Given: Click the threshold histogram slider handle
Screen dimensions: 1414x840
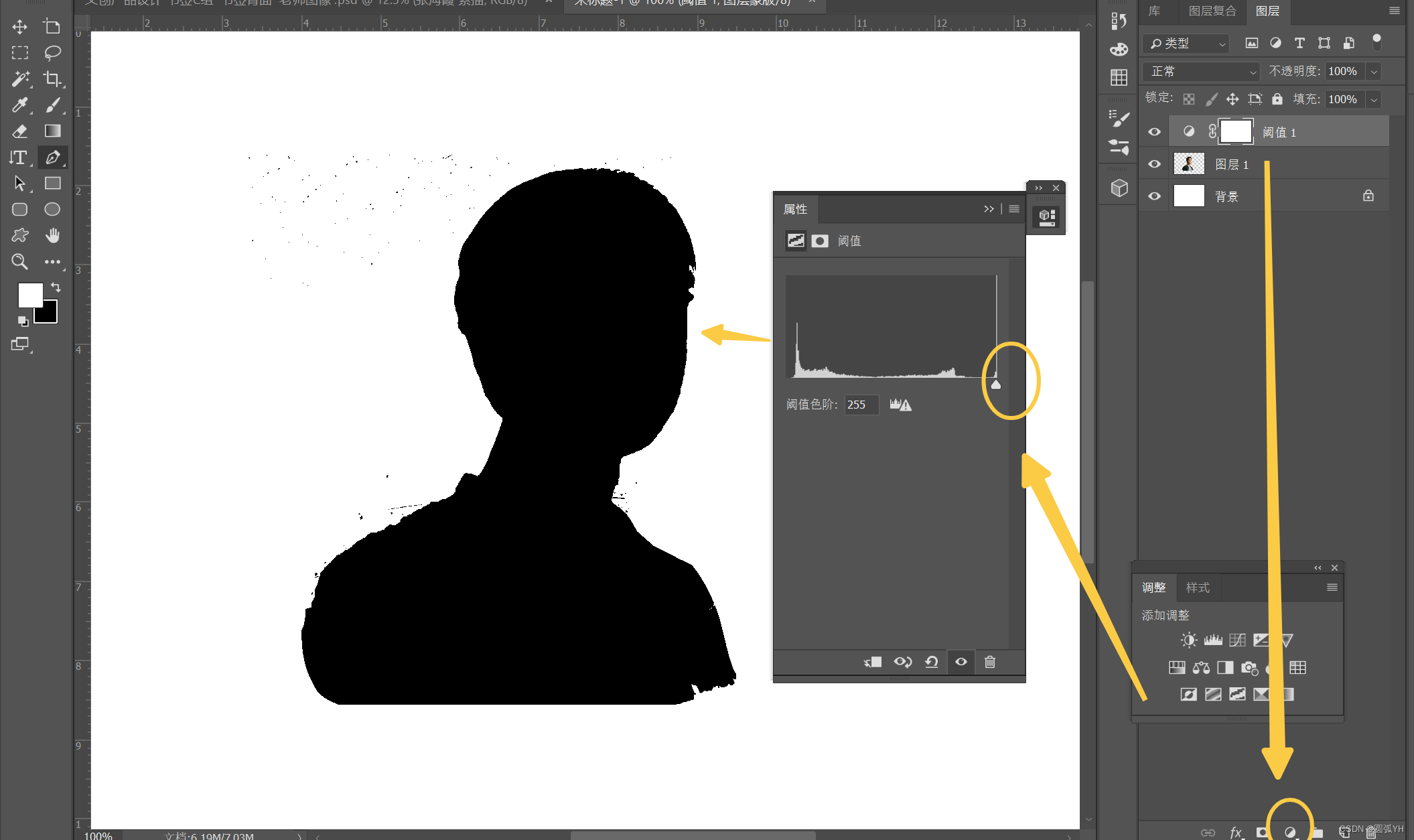Looking at the screenshot, I should click(x=996, y=384).
